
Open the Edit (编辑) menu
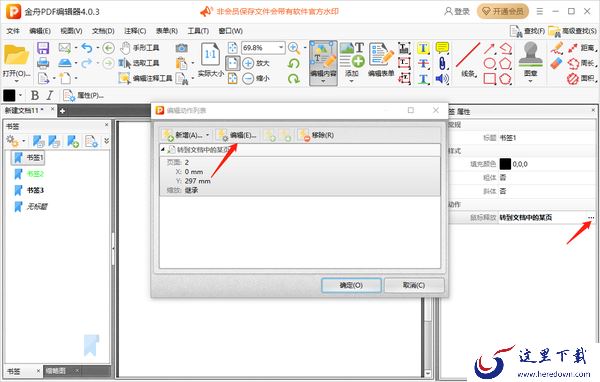coord(40,31)
